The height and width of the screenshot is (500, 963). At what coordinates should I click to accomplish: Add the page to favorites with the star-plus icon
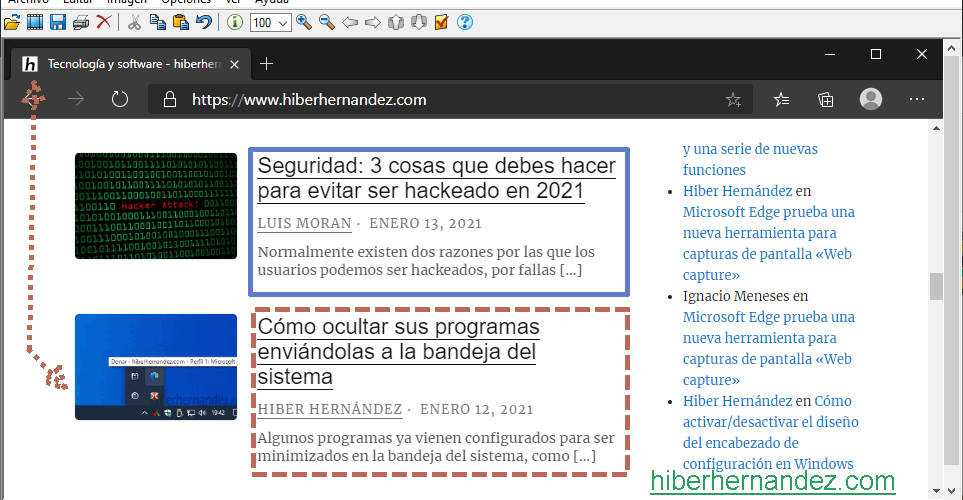tap(733, 100)
